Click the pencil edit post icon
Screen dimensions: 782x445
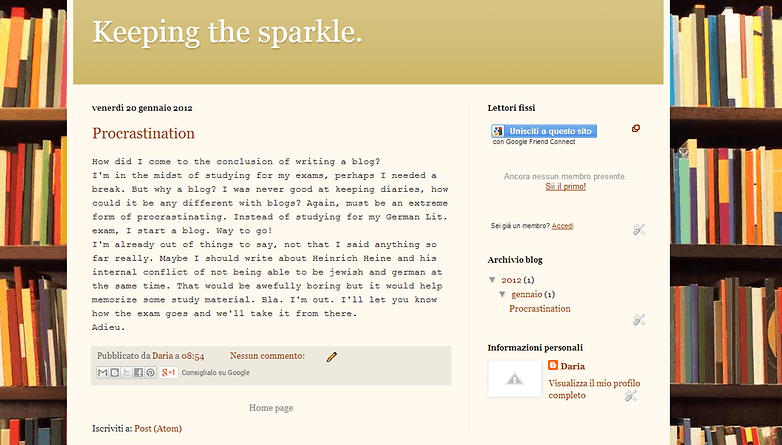click(332, 357)
